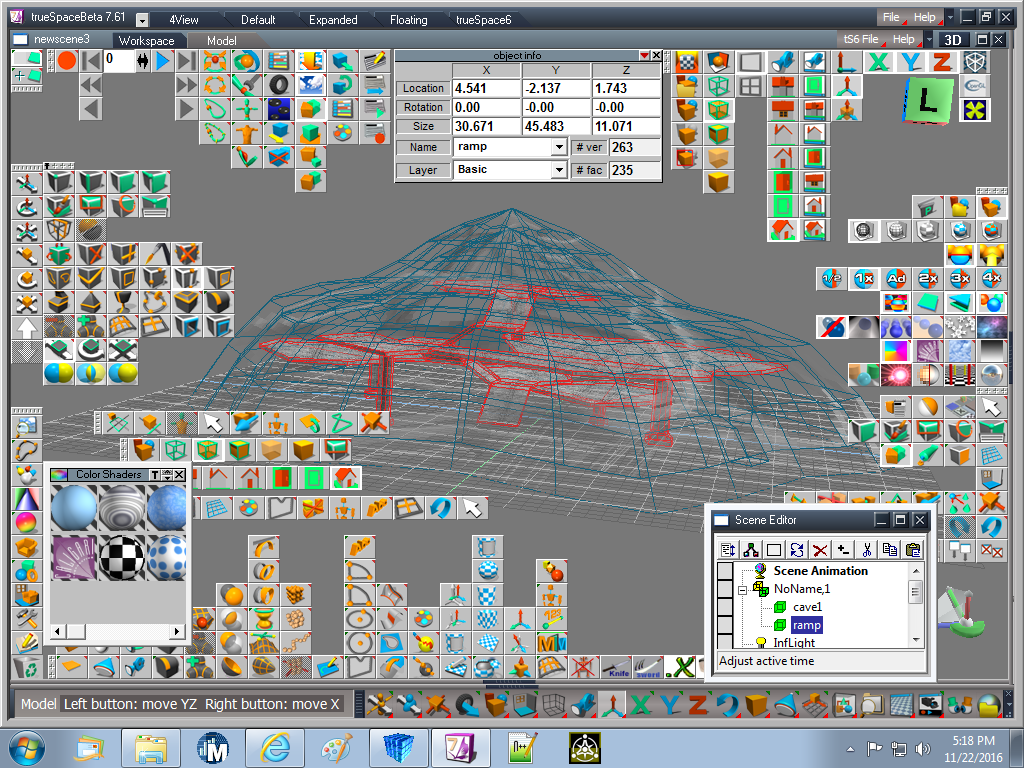Open the Layer dropdown showing Basic
1024x768 pixels.
(x=558, y=170)
